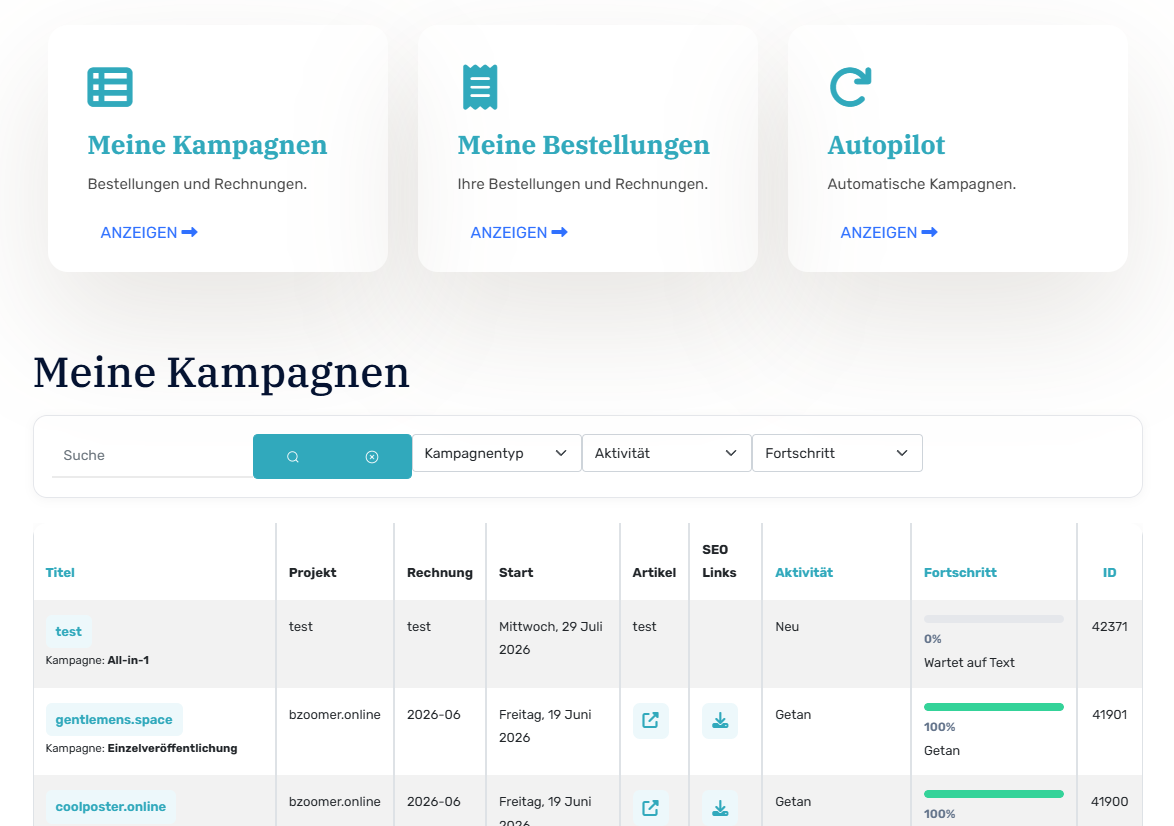Screen dimensions: 1174x826
Task: Clear search with the circled X icon
Action: (x=372, y=457)
